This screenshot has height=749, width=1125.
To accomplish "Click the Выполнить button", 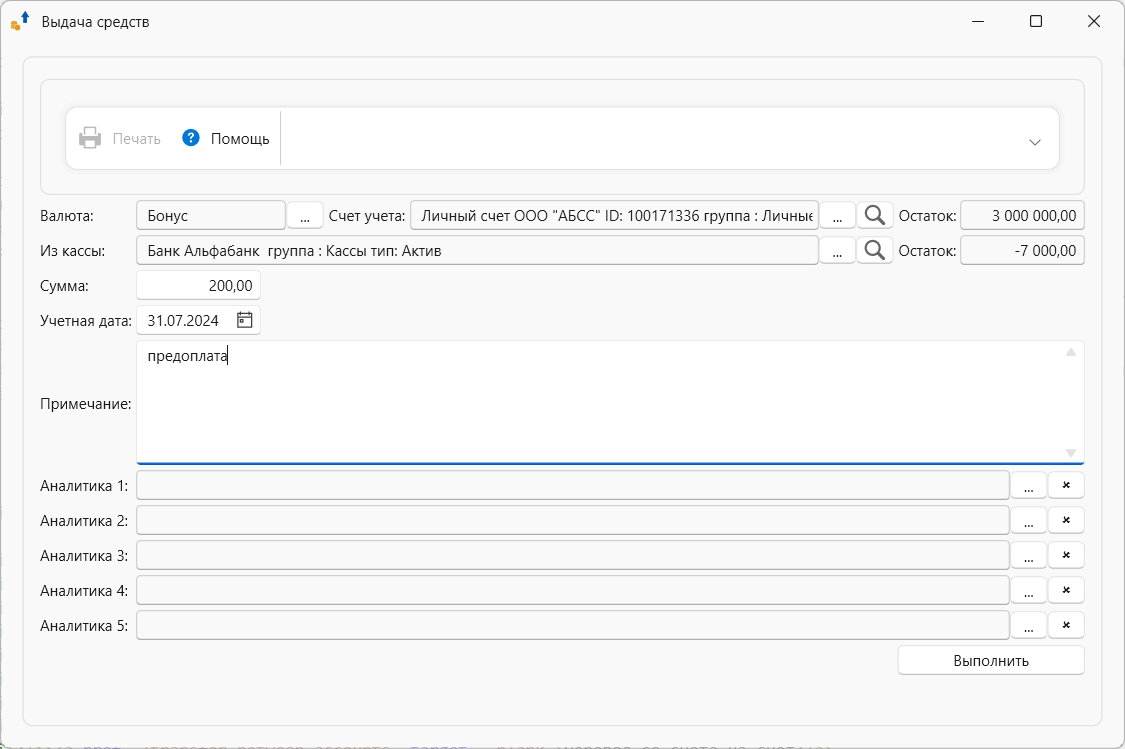I will tap(991, 661).
